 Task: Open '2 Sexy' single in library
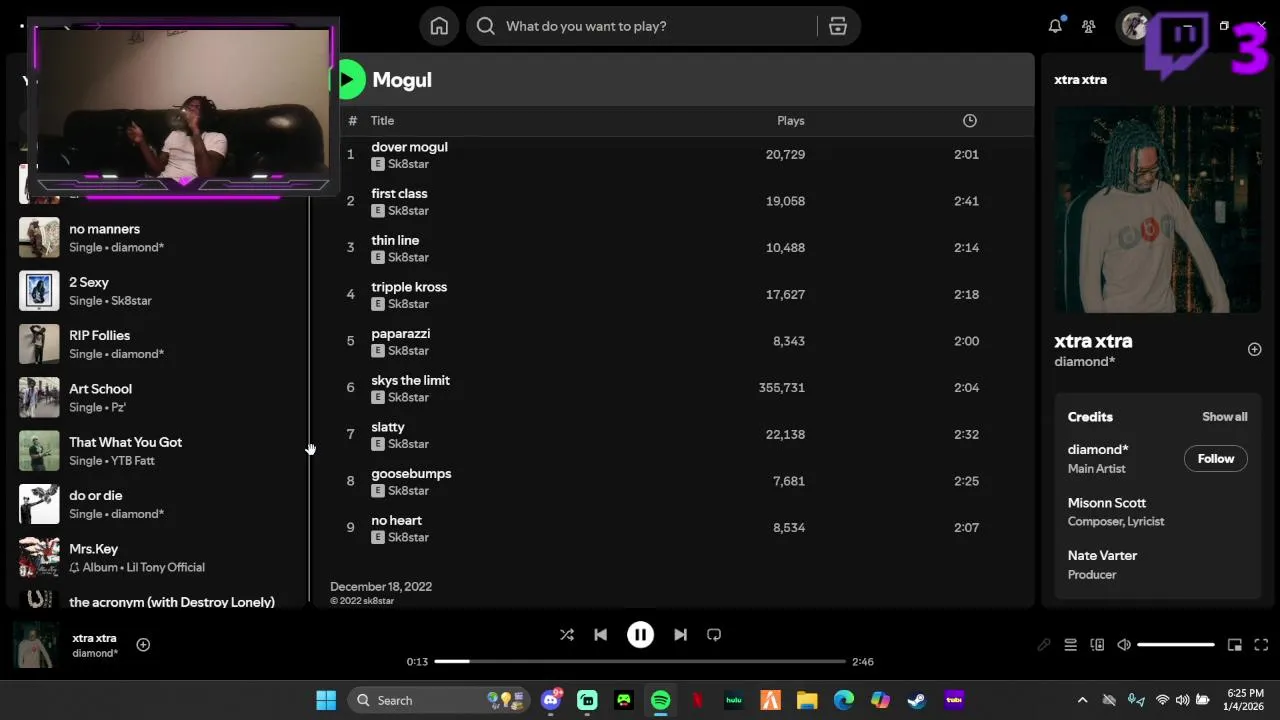coord(160,291)
